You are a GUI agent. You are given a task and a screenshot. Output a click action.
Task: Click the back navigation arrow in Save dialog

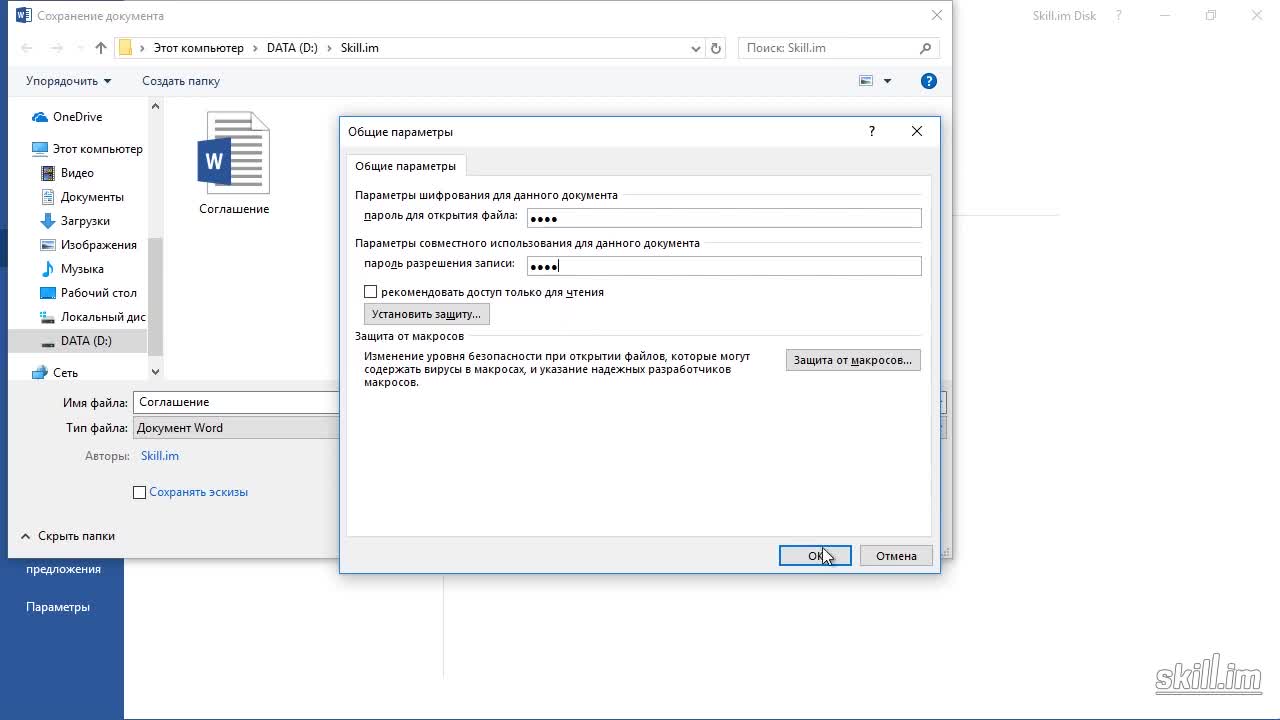(27, 48)
